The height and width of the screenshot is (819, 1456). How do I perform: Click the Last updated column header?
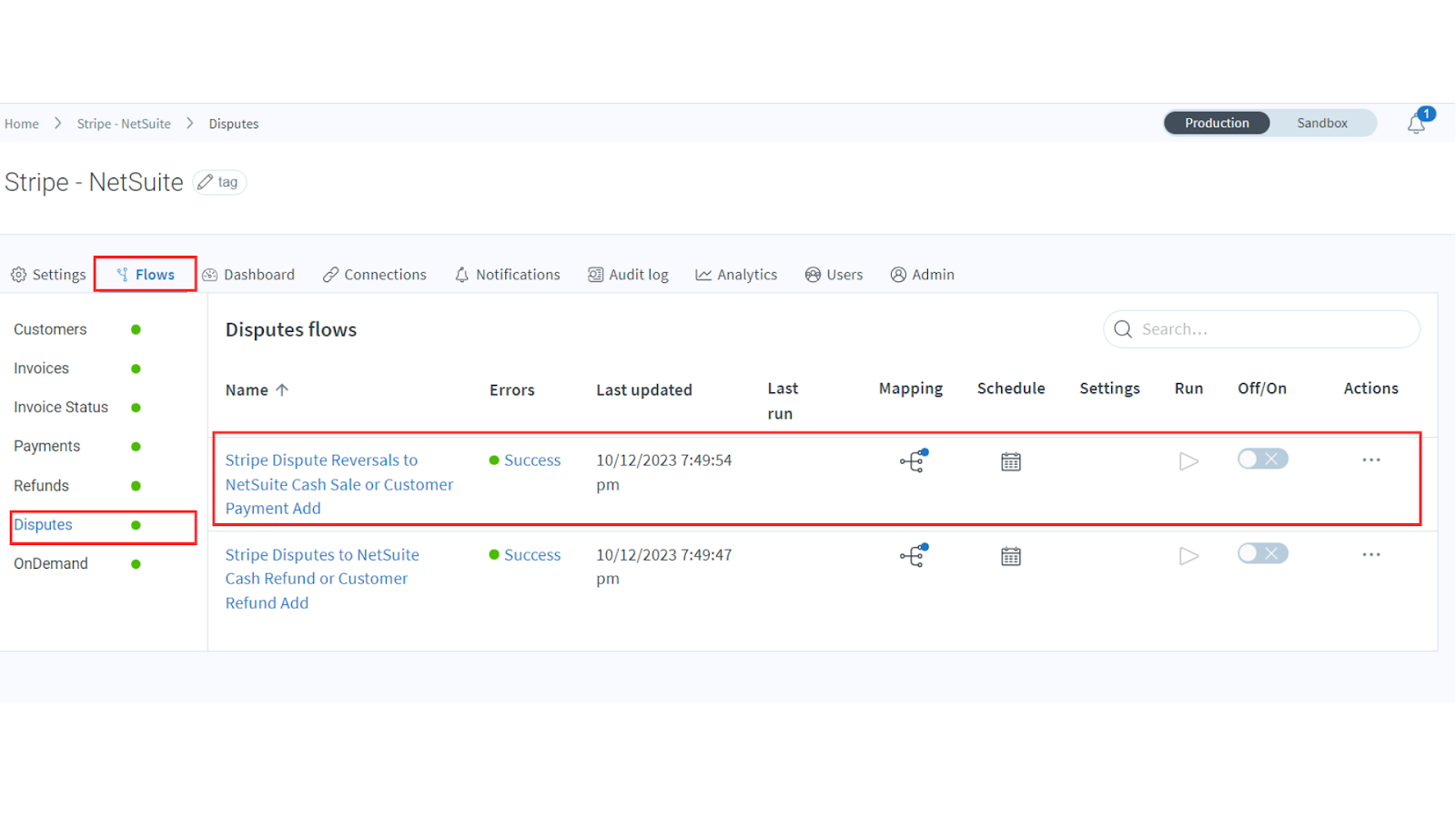click(x=644, y=389)
